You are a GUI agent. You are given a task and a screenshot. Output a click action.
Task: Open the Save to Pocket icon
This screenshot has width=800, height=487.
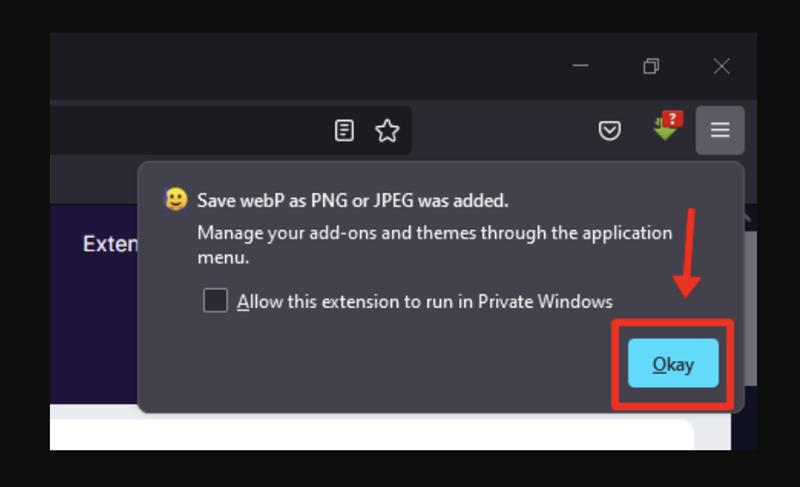click(x=609, y=130)
